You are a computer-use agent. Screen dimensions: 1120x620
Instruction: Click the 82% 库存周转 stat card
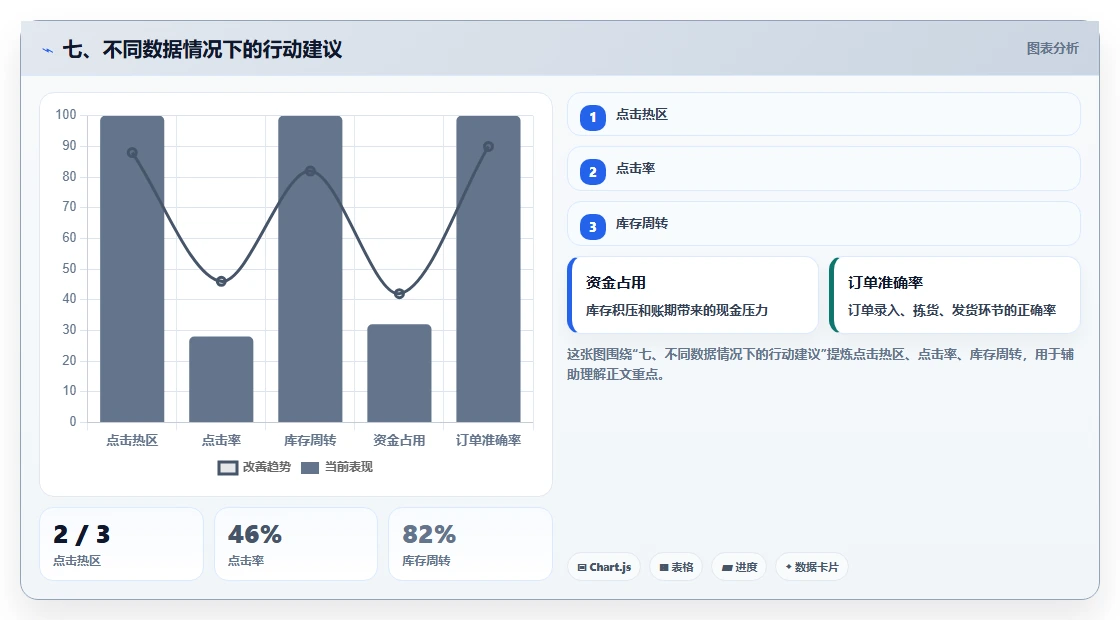click(x=470, y=544)
